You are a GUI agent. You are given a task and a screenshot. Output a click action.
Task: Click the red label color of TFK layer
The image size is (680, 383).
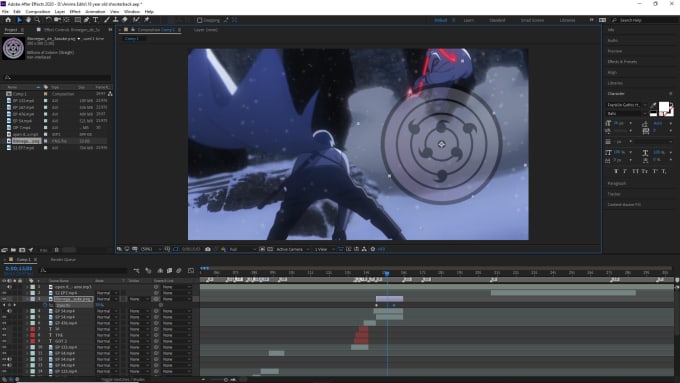coord(33,335)
